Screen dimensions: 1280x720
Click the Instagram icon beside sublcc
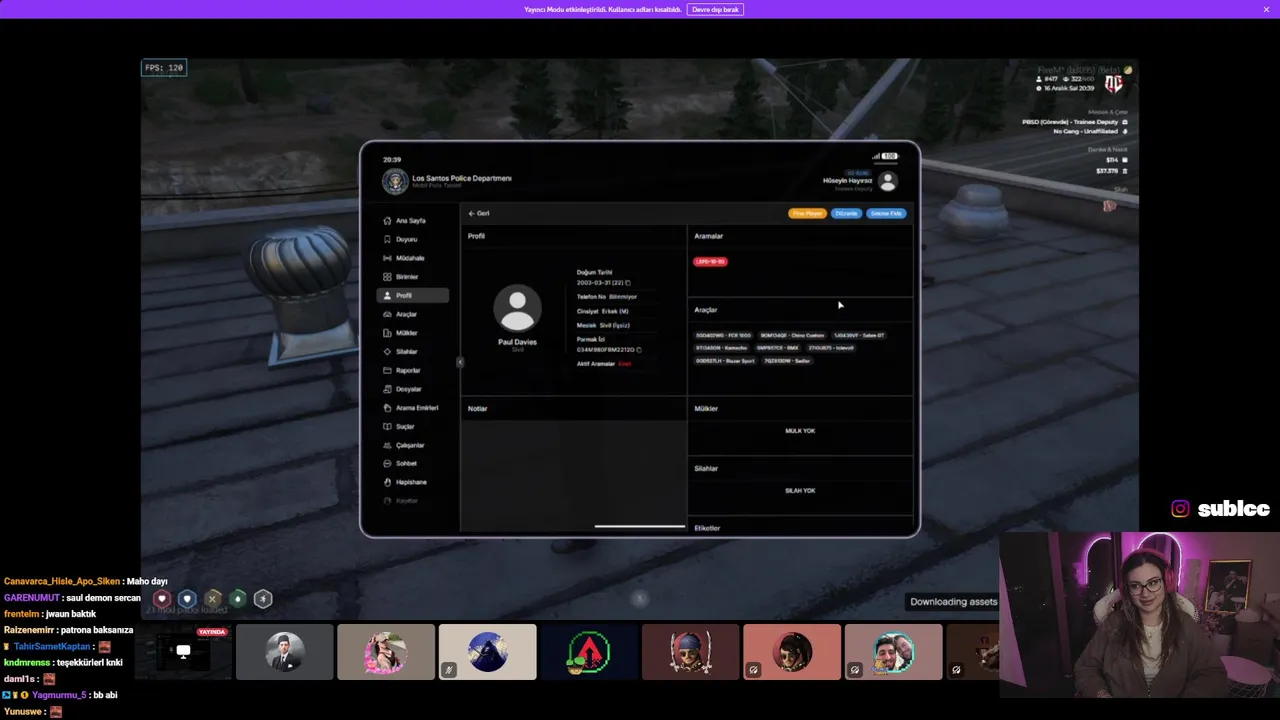click(x=1180, y=509)
